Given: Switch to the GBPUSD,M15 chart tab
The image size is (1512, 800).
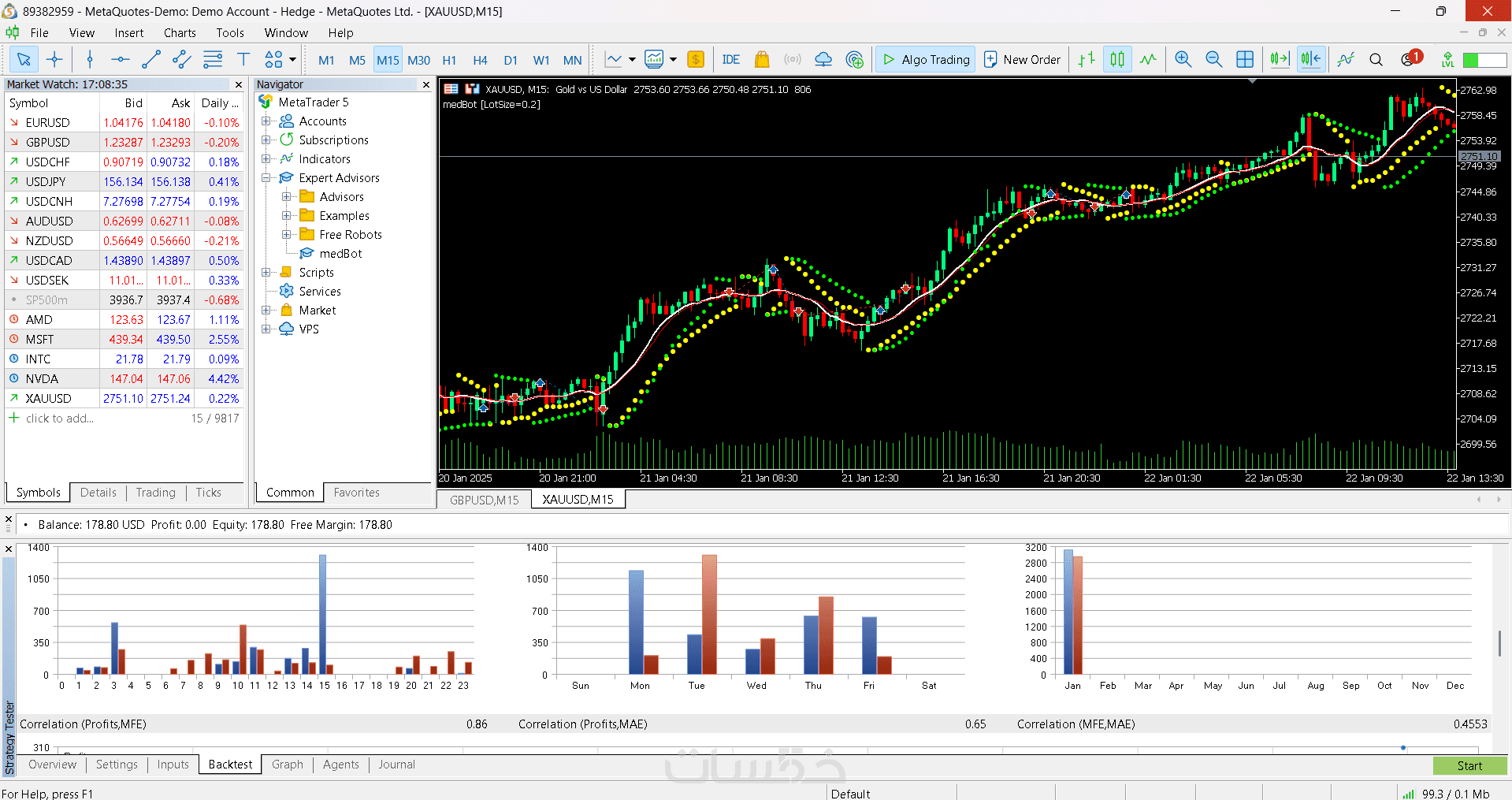Looking at the screenshot, I should [x=484, y=500].
